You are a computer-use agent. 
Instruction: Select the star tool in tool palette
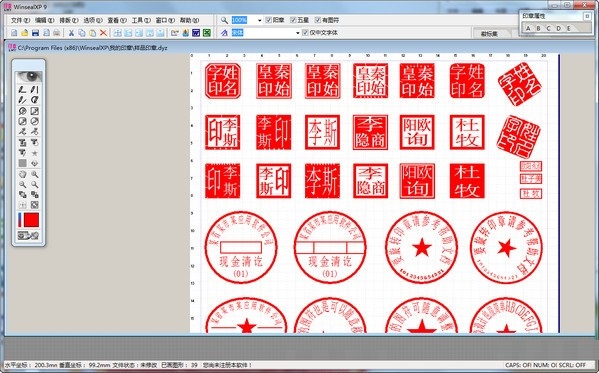(34, 153)
